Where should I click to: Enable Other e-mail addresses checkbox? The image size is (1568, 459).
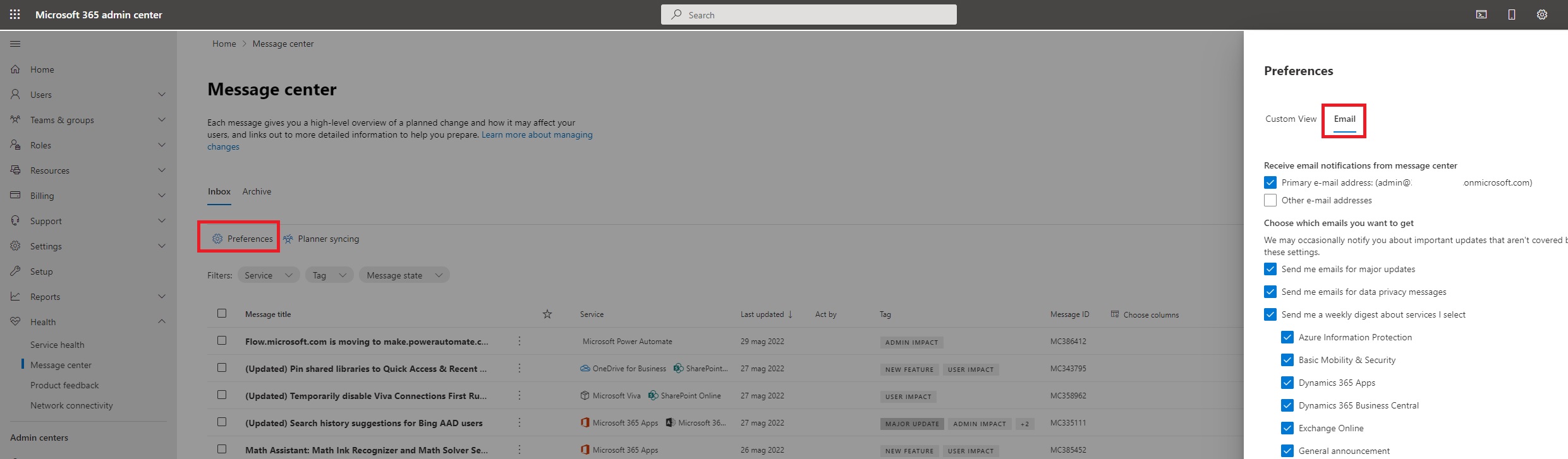tap(1270, 200)
